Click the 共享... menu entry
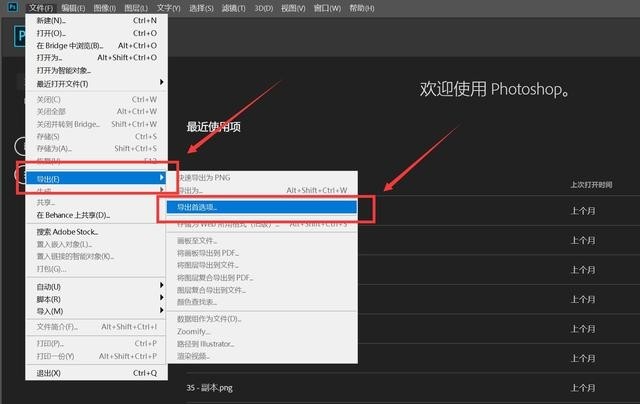 pos(96,202)
